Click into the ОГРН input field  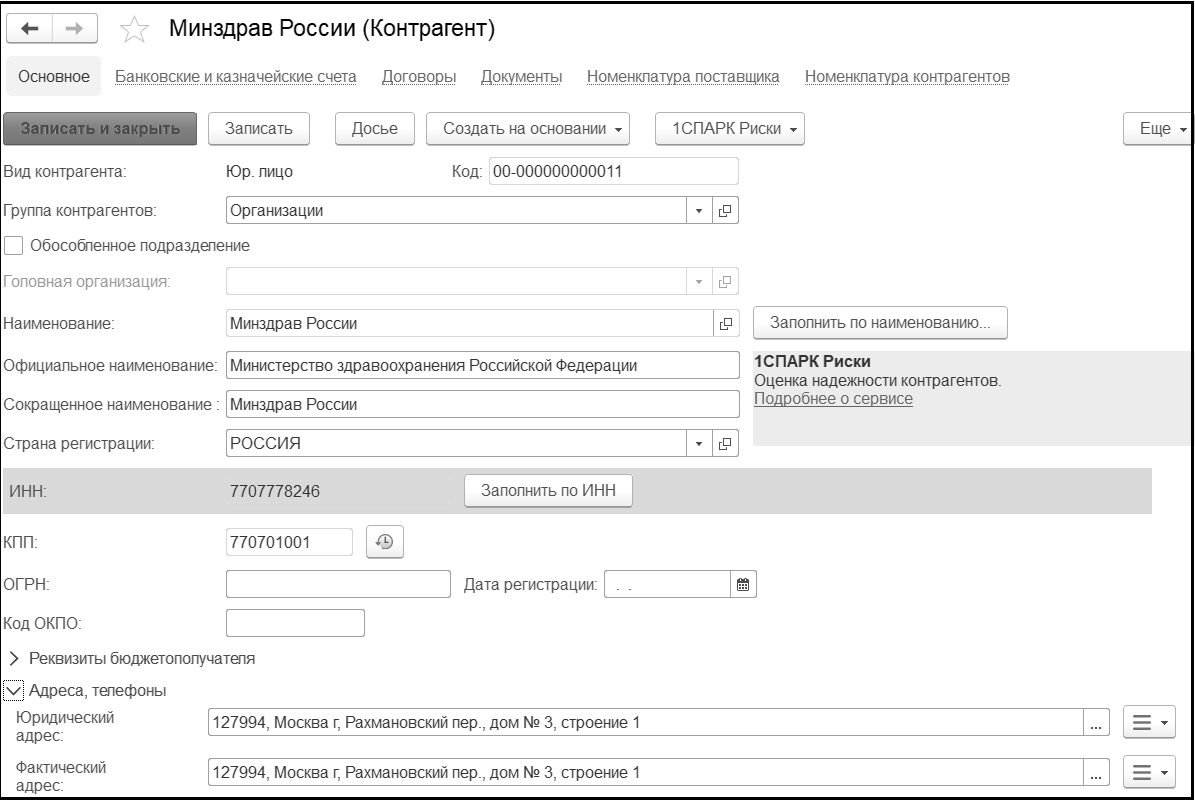coord(339,584)
